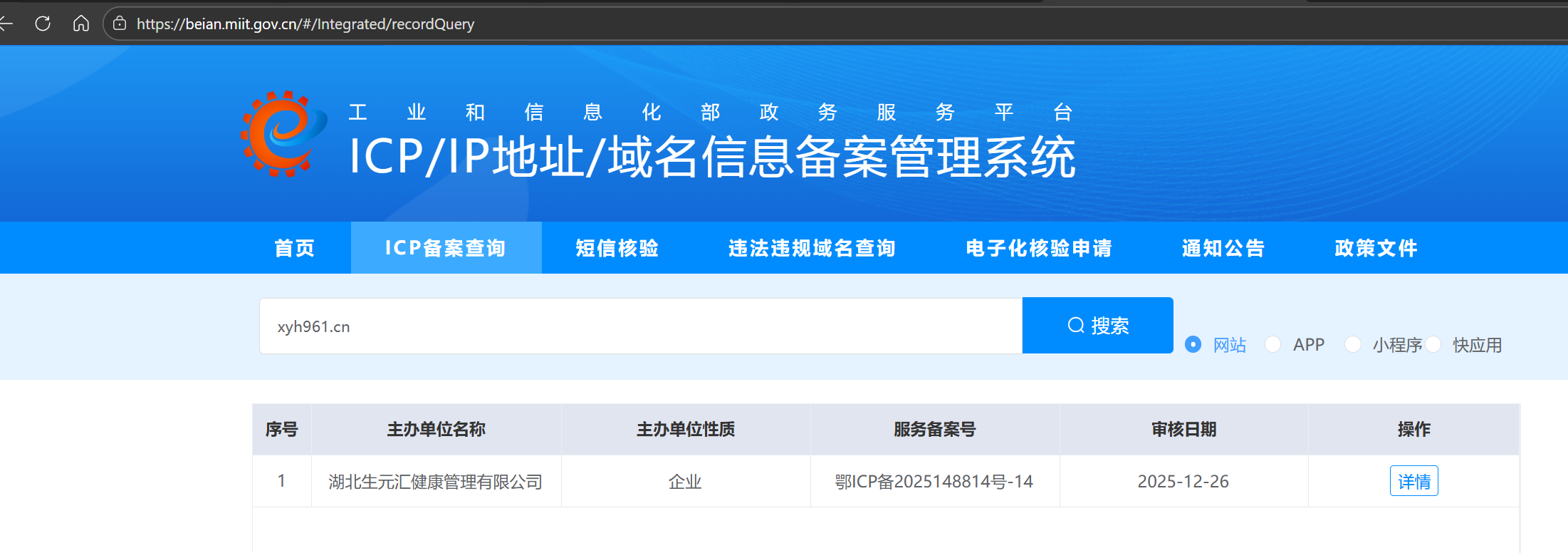
Task: Click the 服务备案号 column header
Action: pyautogui.click(x=935, y=429)
